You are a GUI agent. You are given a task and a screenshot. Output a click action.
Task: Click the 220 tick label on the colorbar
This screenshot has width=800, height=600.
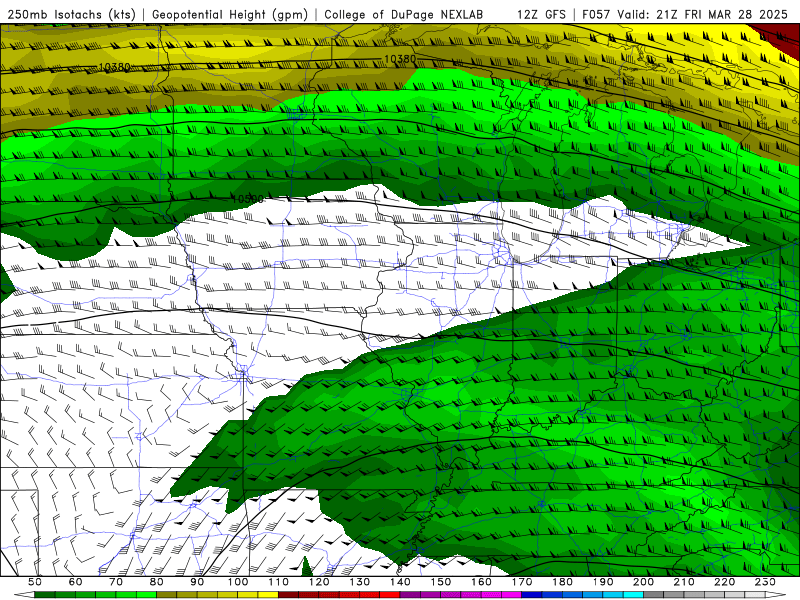724,582
